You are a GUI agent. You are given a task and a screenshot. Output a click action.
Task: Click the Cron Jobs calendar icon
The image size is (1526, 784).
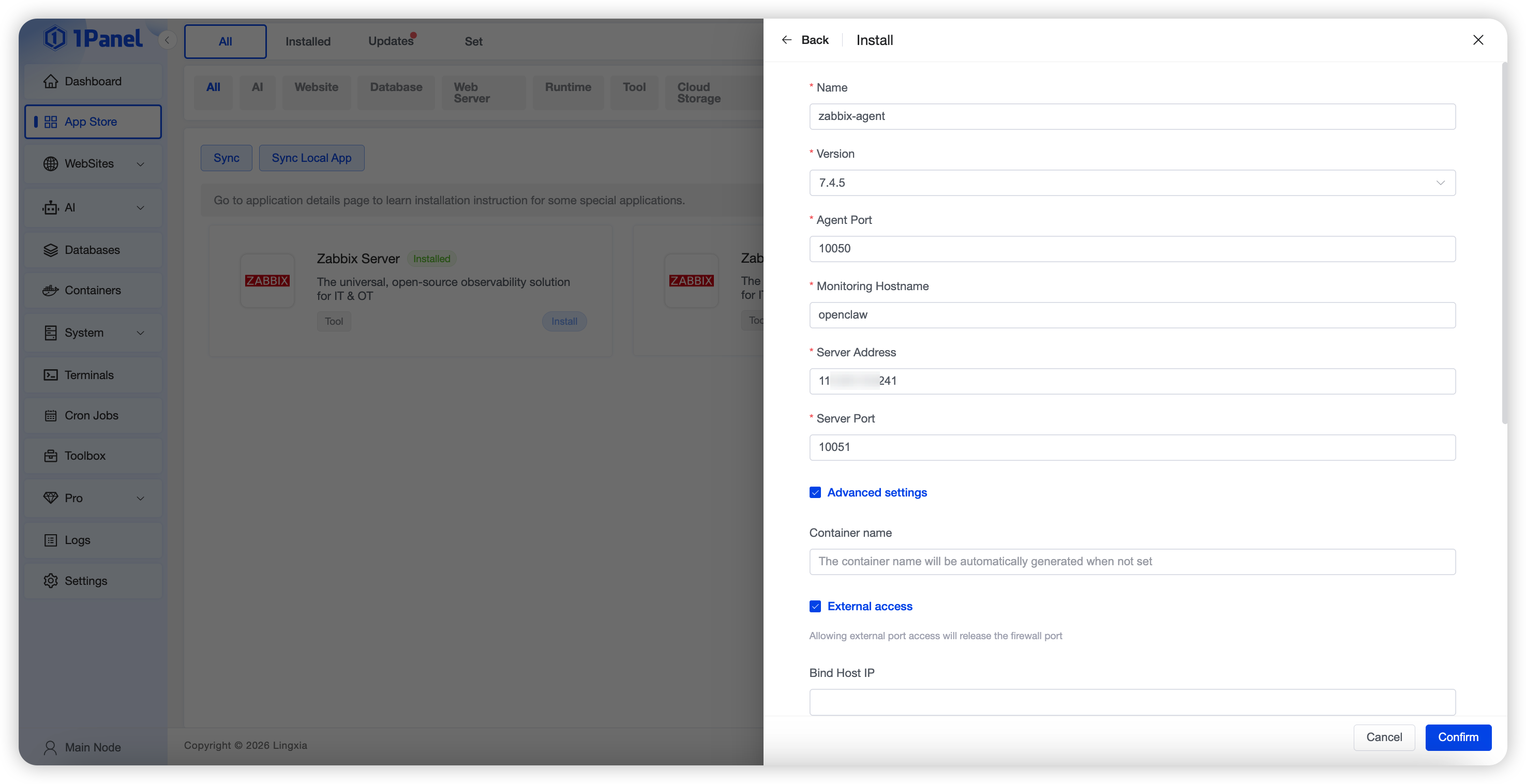click(50, 416)
